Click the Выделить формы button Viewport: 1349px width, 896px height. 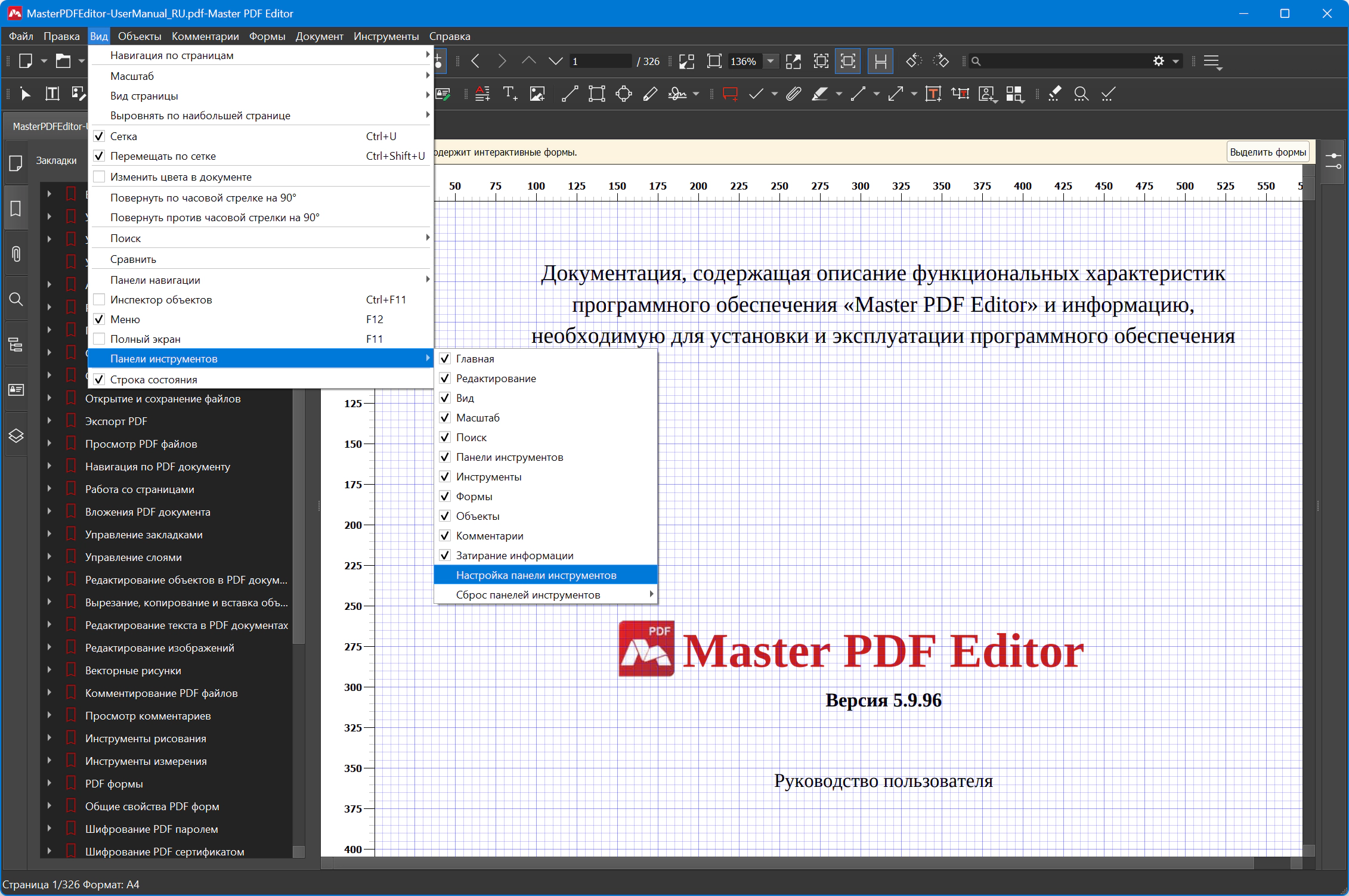coord(1267,152)
